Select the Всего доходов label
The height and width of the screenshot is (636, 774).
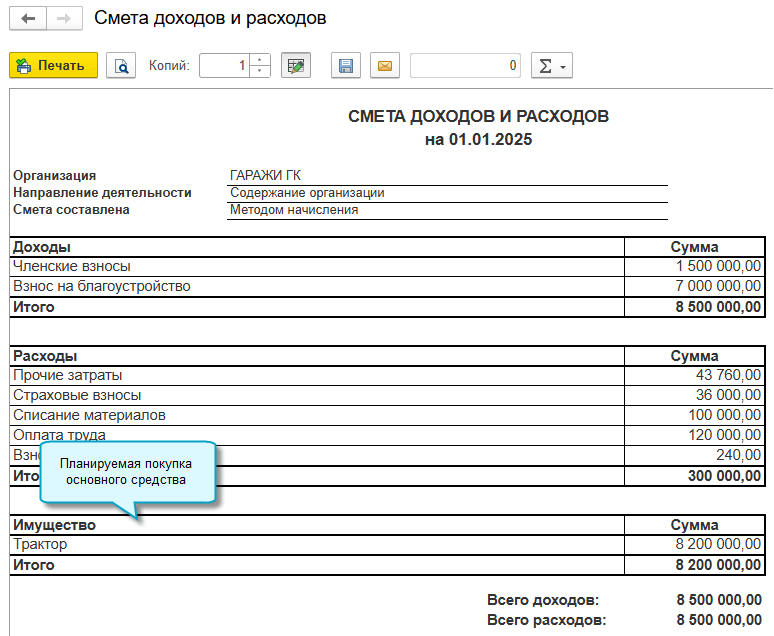[x=543, y=600]
